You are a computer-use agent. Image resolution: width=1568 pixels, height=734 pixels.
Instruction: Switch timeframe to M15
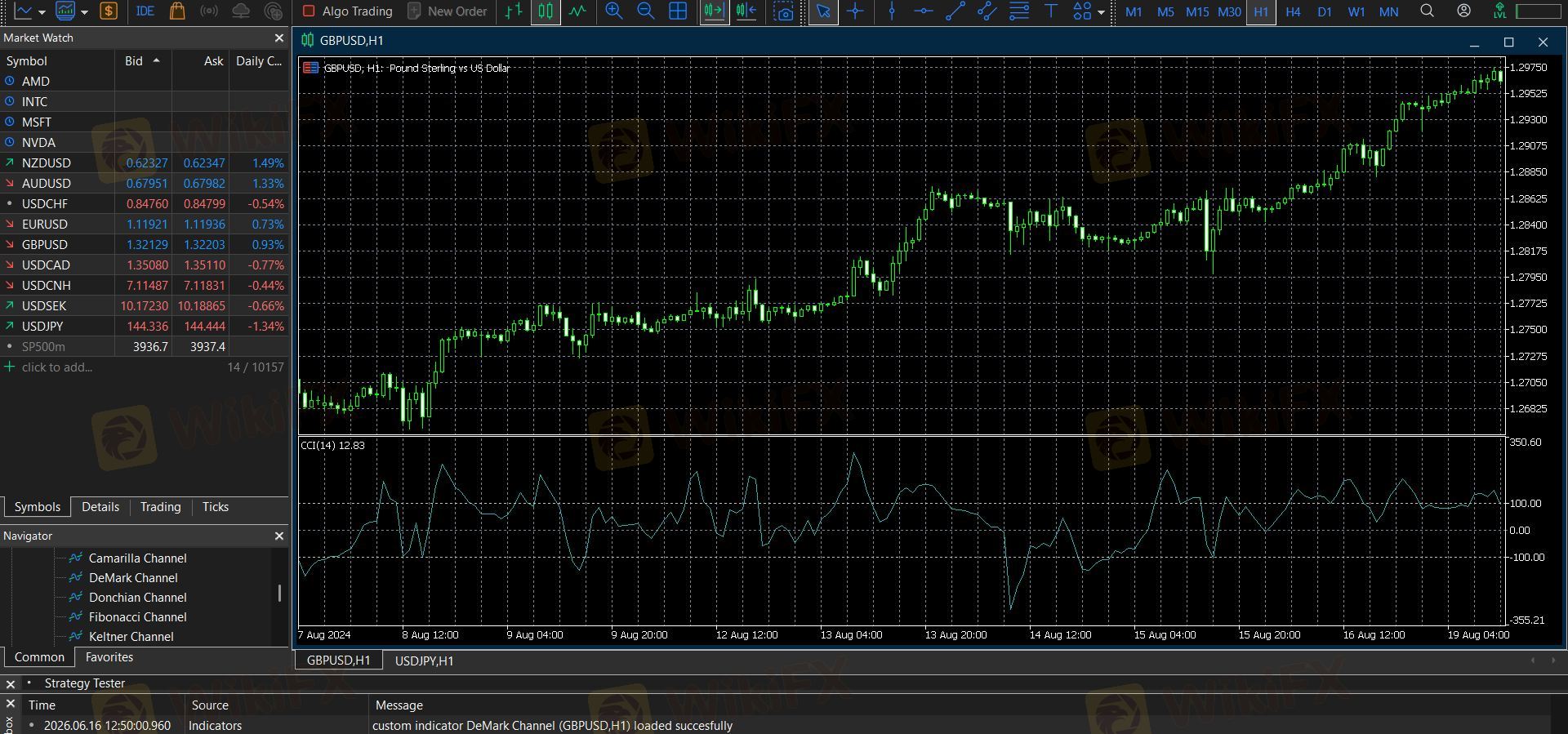click(x=1197, y=11)
